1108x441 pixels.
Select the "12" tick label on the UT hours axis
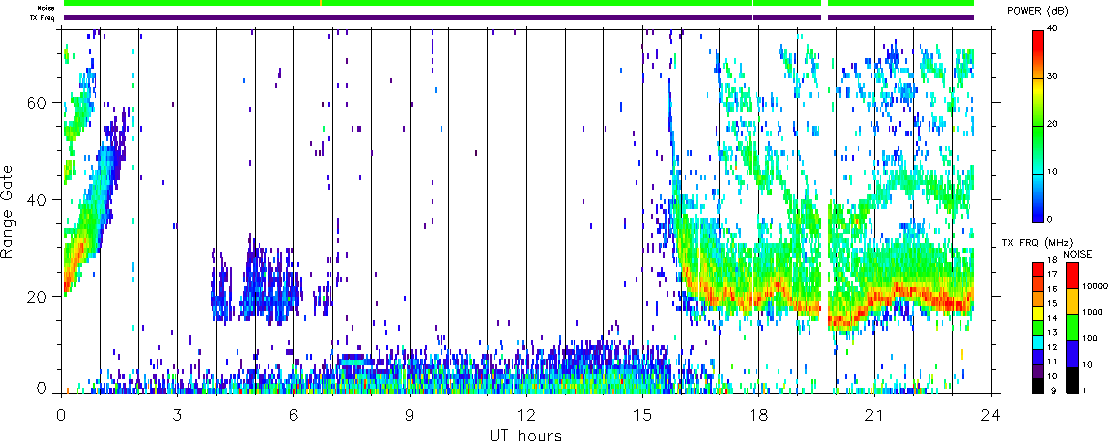click(x=526, y=415)
